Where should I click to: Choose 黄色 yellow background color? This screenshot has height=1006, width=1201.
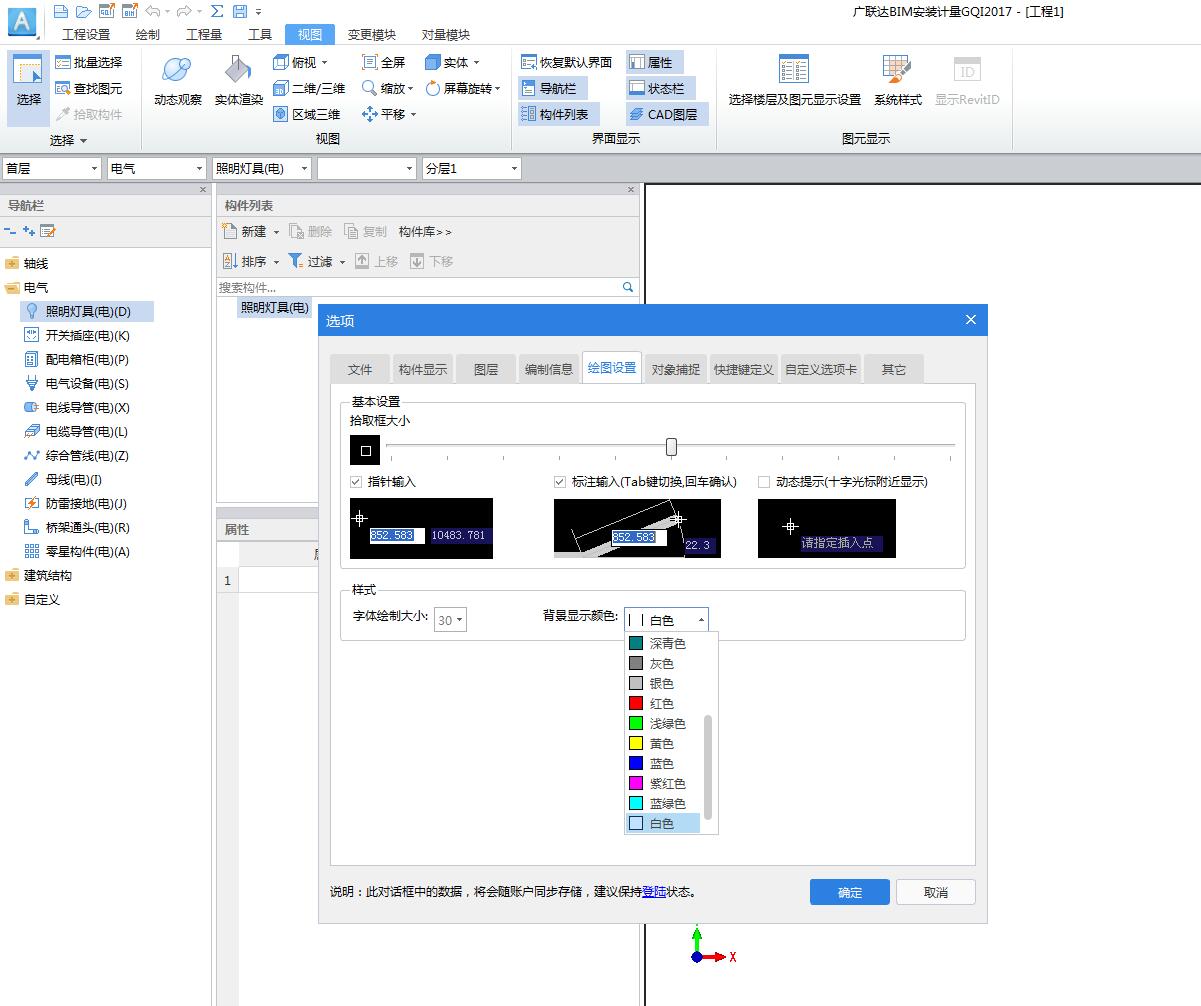tap(662, 743)
